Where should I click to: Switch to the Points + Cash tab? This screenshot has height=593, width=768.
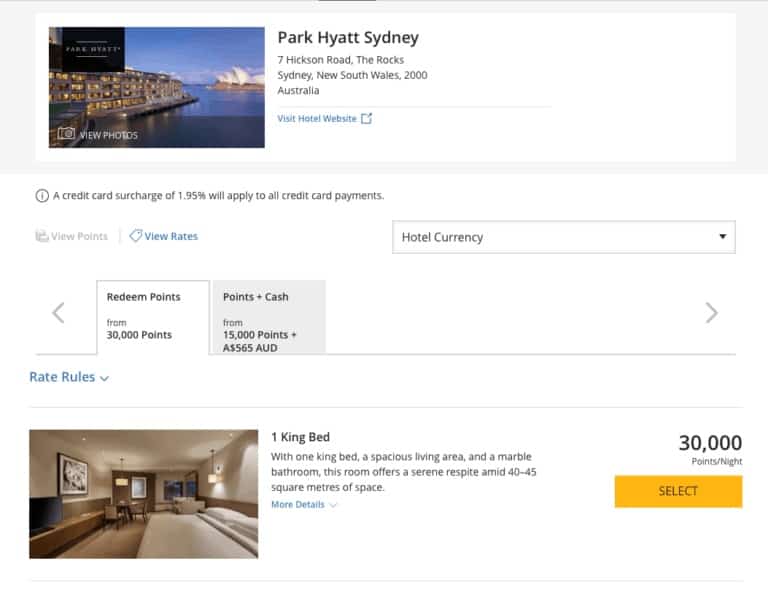(269, 317)
